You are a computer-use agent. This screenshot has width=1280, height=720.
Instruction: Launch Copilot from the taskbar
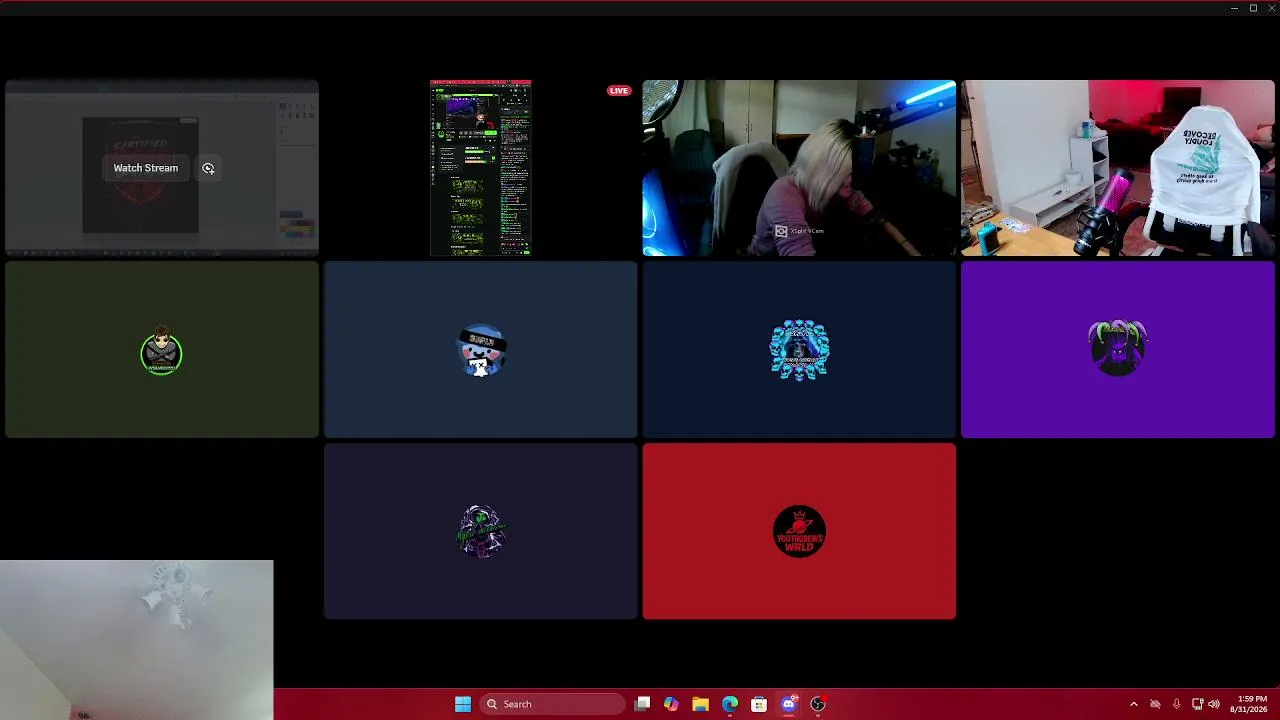coord(671,704)
